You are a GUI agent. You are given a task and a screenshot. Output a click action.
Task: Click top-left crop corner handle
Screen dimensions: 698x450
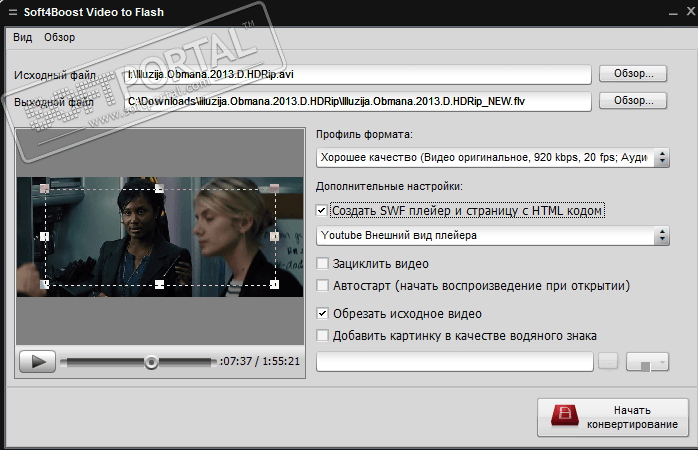point(45,189)
